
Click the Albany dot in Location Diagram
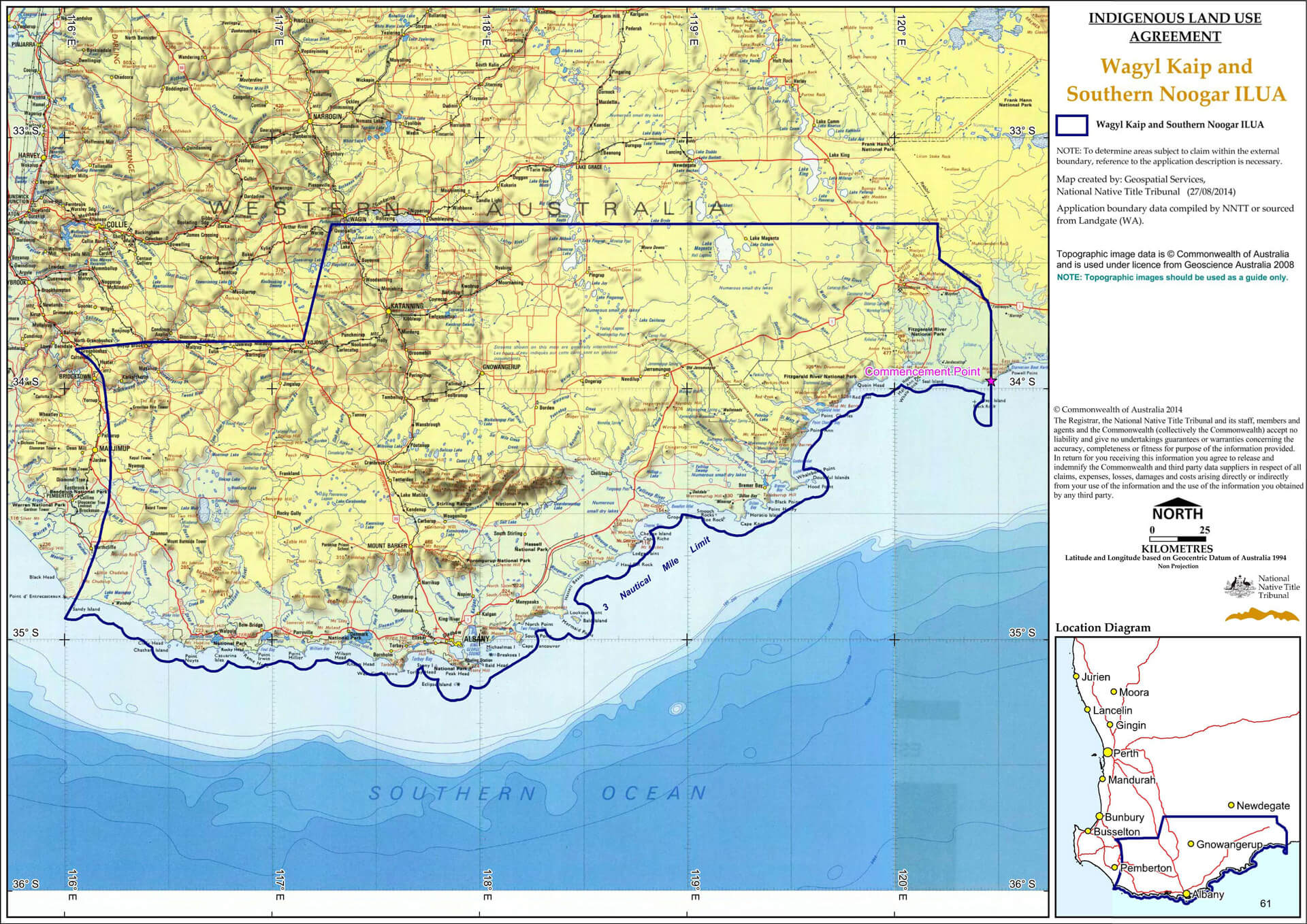(x=1187, y=894)
